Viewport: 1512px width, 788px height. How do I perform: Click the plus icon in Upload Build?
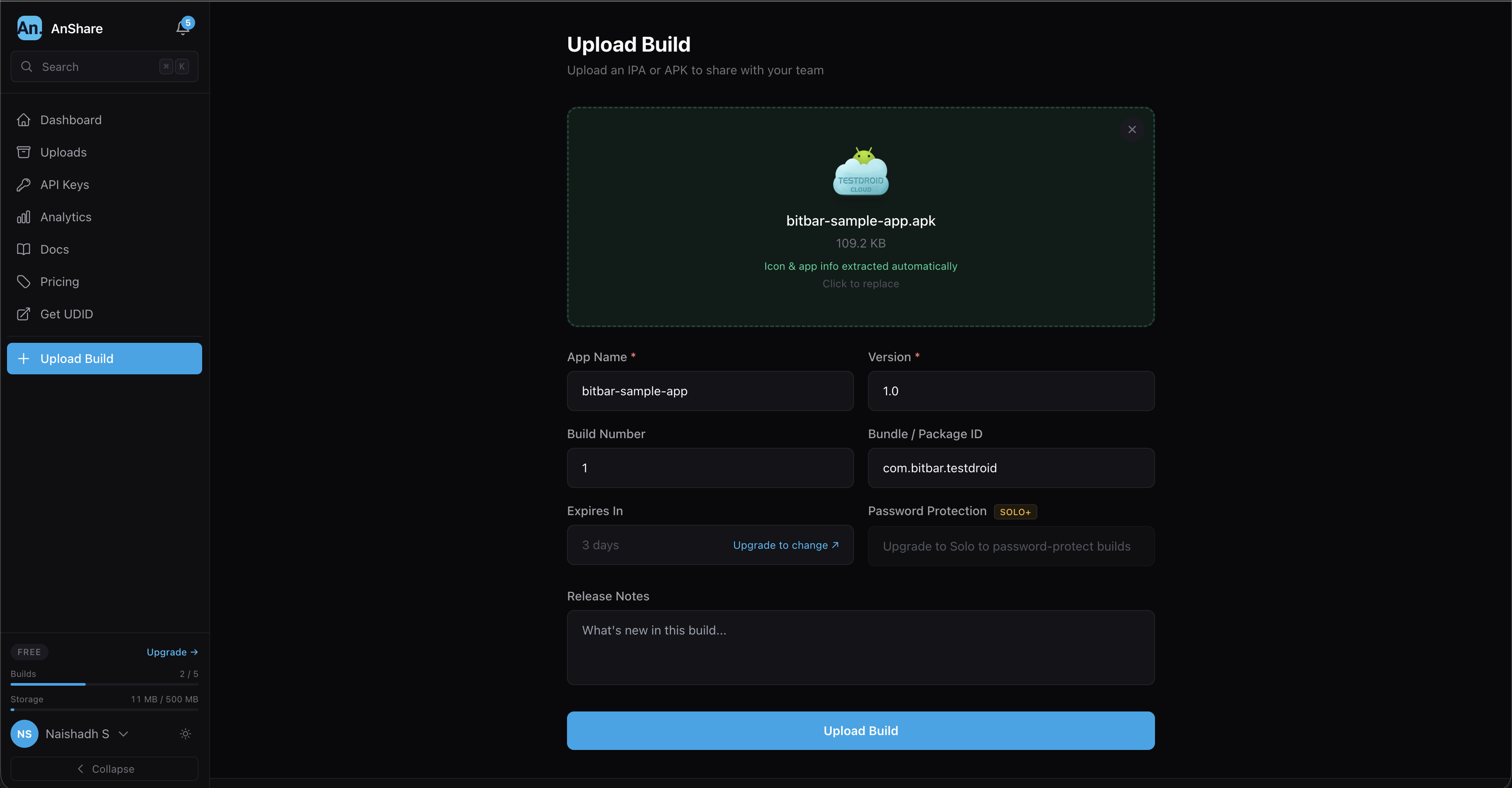tap(24, 359)
